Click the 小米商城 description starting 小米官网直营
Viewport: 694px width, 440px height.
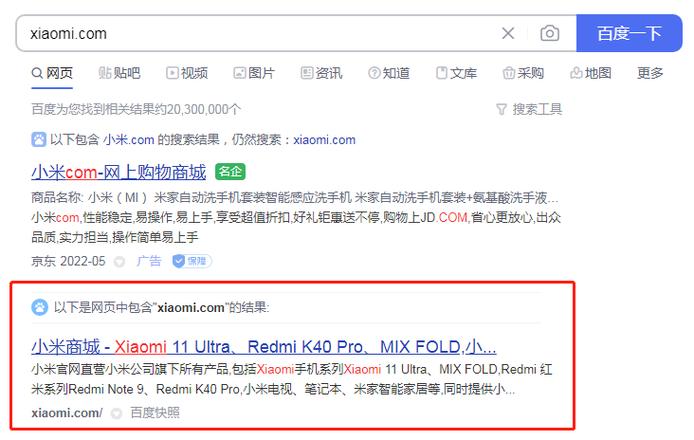click(x=292, y=379)
